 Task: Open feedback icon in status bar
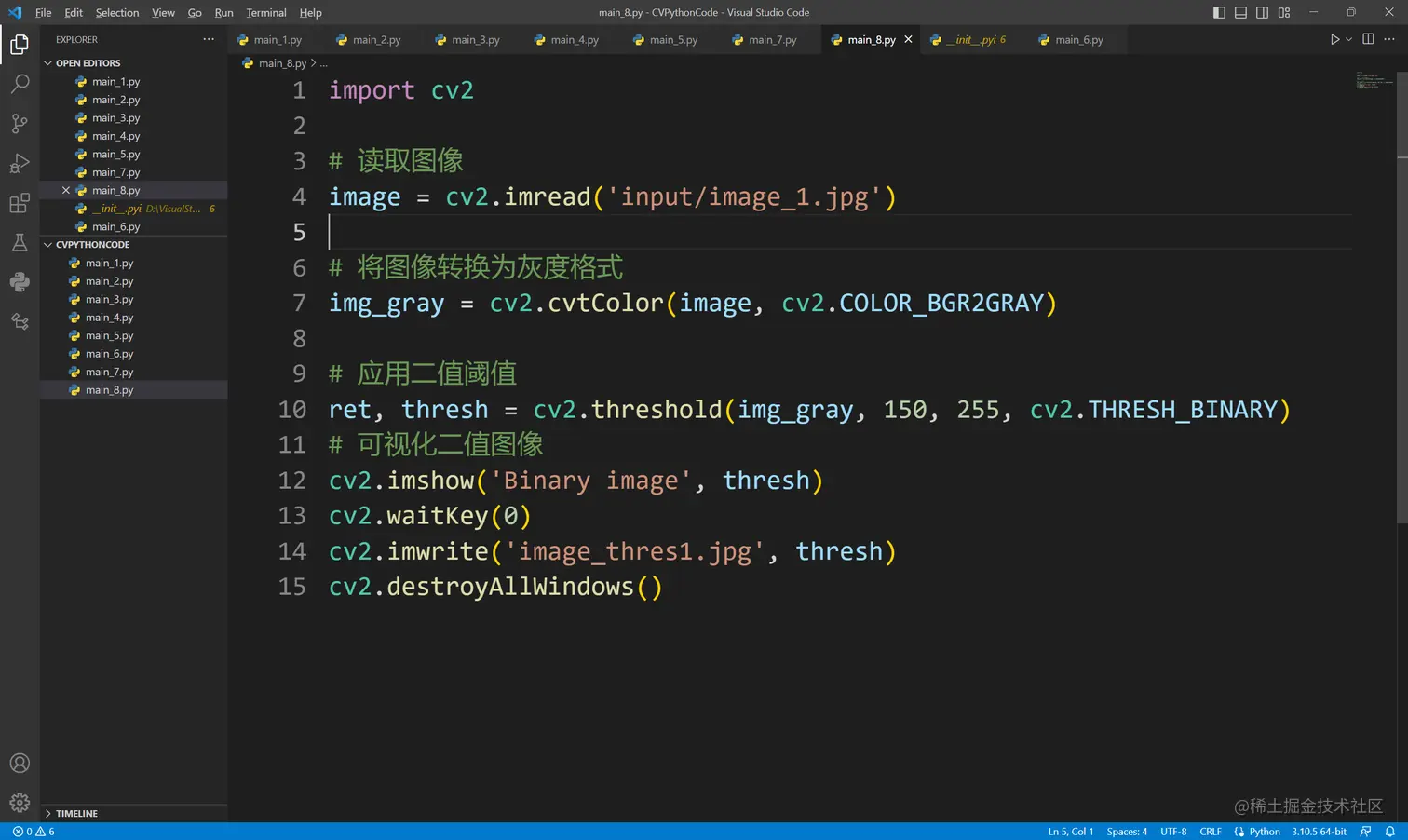click(x=1366, y=832)
